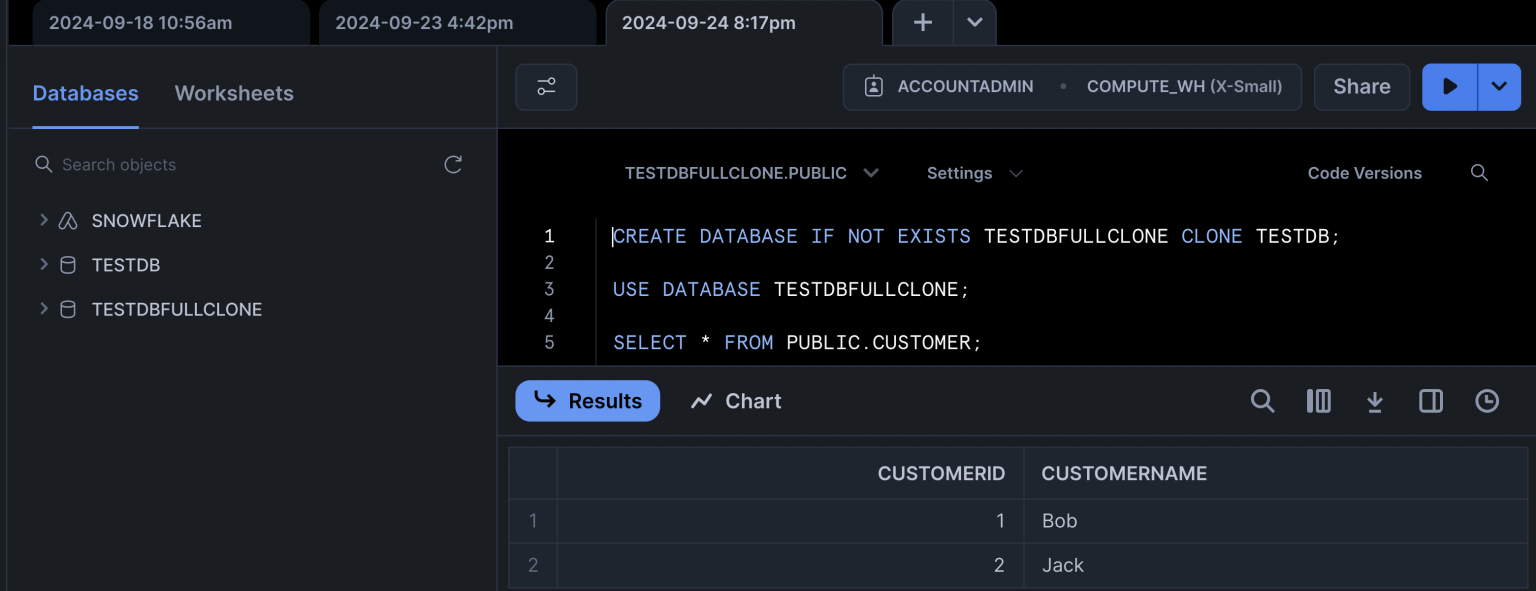Expand the SNOWFLAKE database tree node
The width and height of the screenshot is (1536, 591).
(43, 220)
